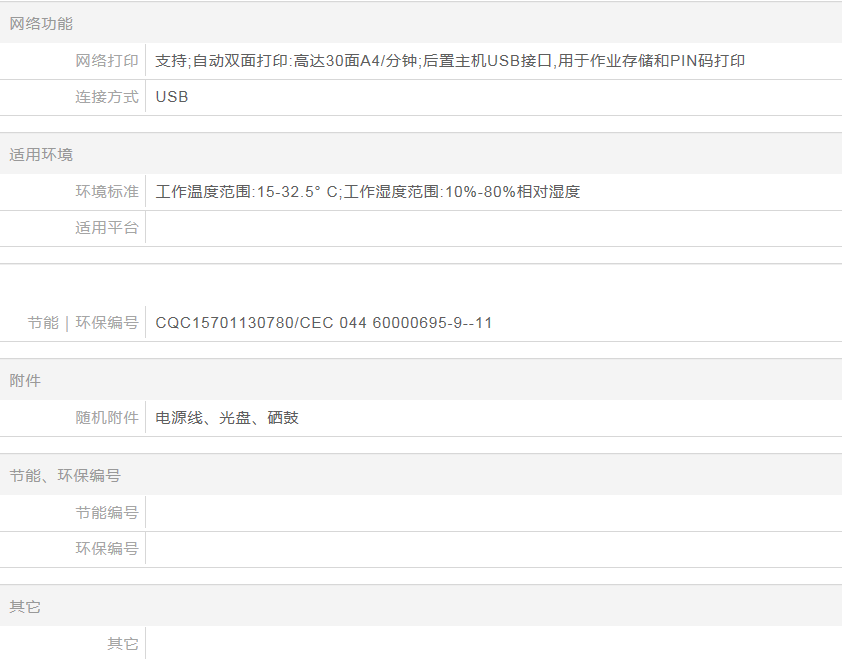The width and height of the screenshot is (842, 662).
Task: Click the empty value cell beside 适用平台
Action: pos(490,228)
